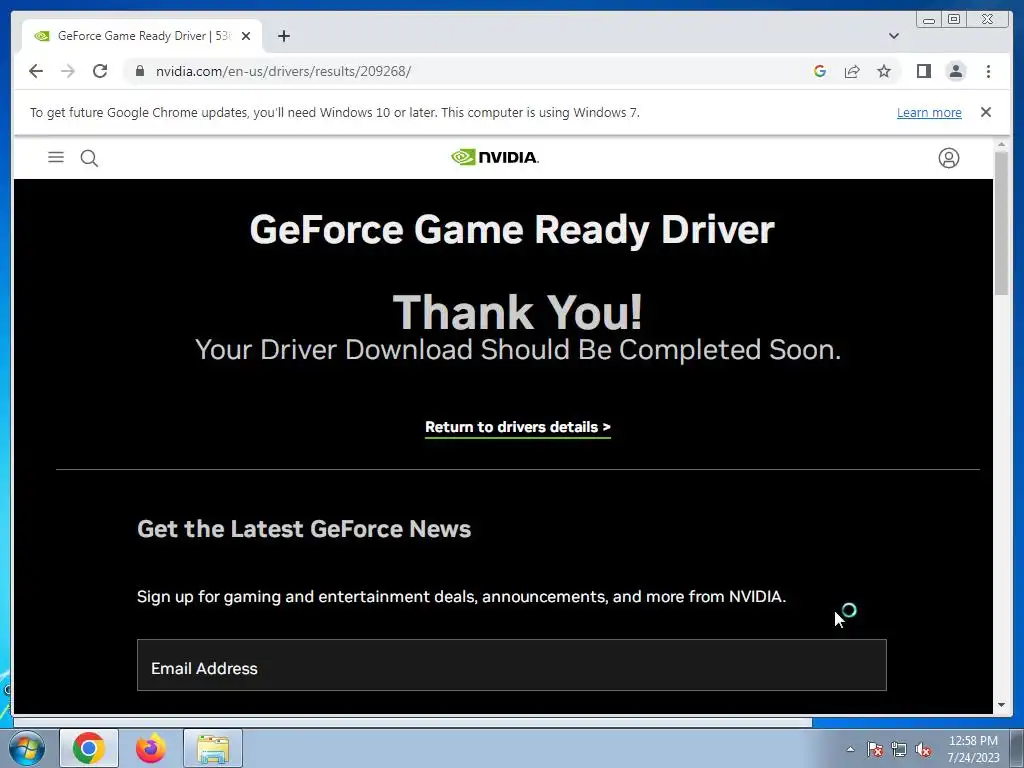
Task: Click Return to drivers details link
Action: pyautogui.click(x=518, y=427)
